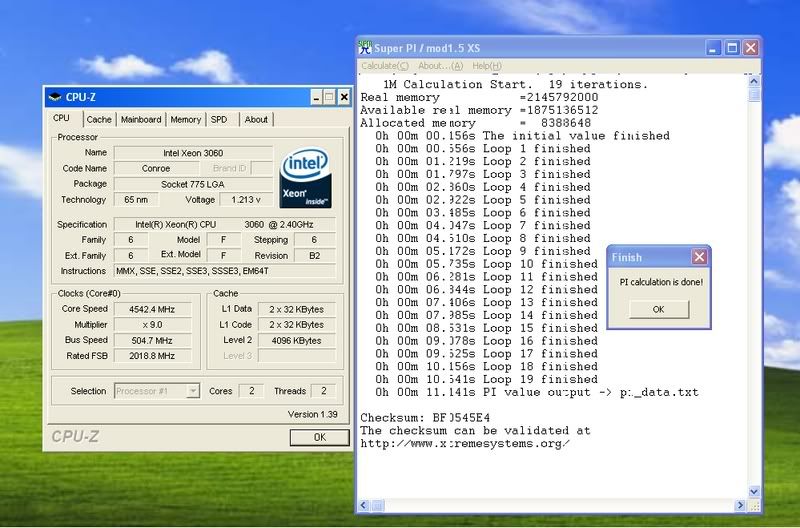Click the Loop 19 finished line
The width and height of the screenshot is (800, 528).
486,380
